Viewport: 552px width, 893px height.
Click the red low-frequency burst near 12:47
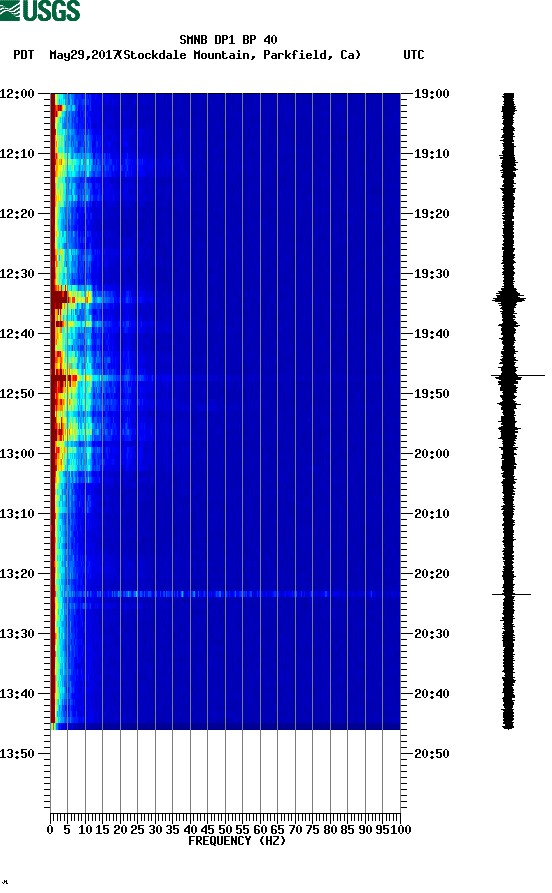pos(64,377)
